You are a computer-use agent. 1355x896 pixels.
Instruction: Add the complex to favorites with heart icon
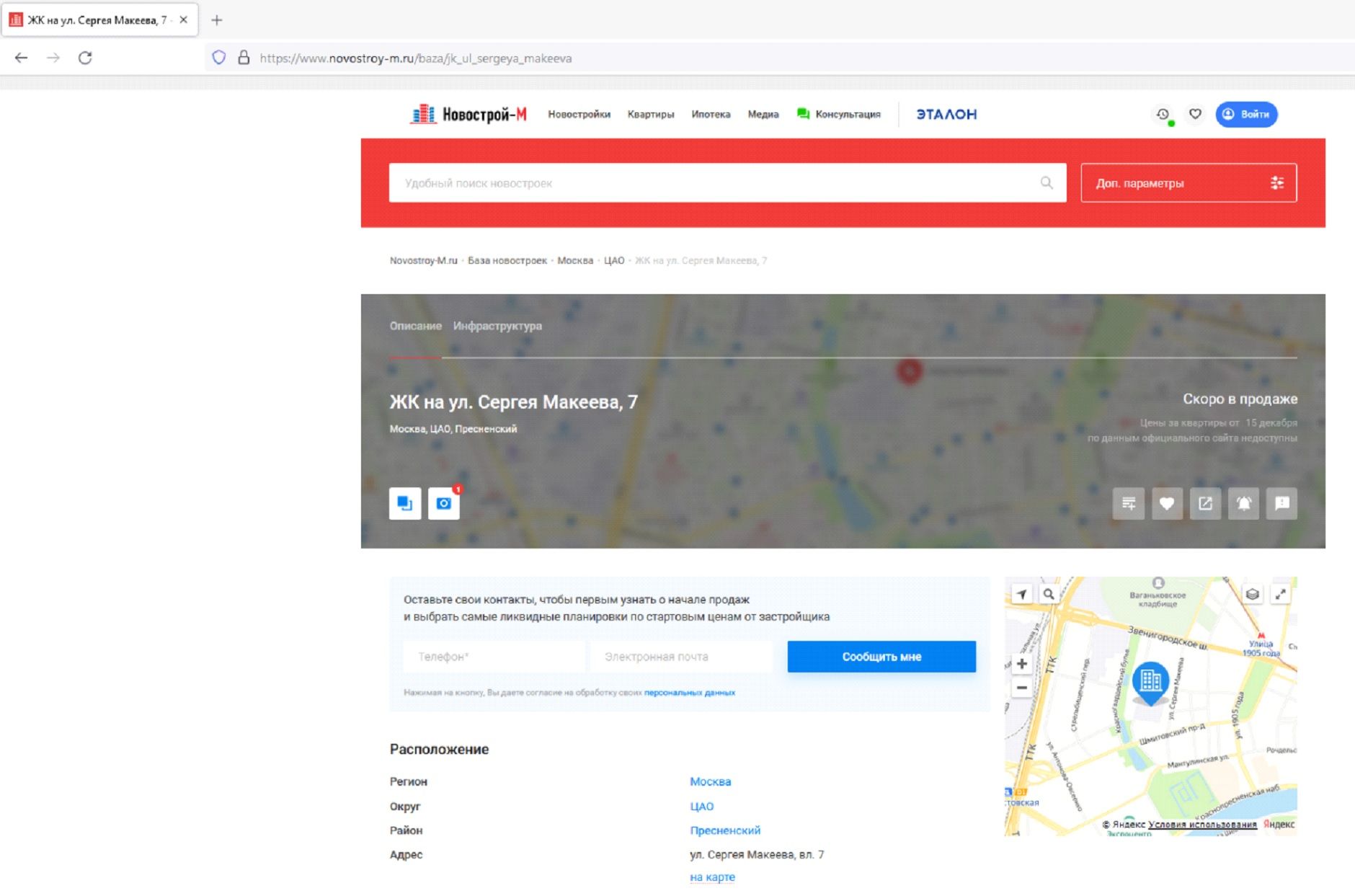click(x=1168, y=504)
